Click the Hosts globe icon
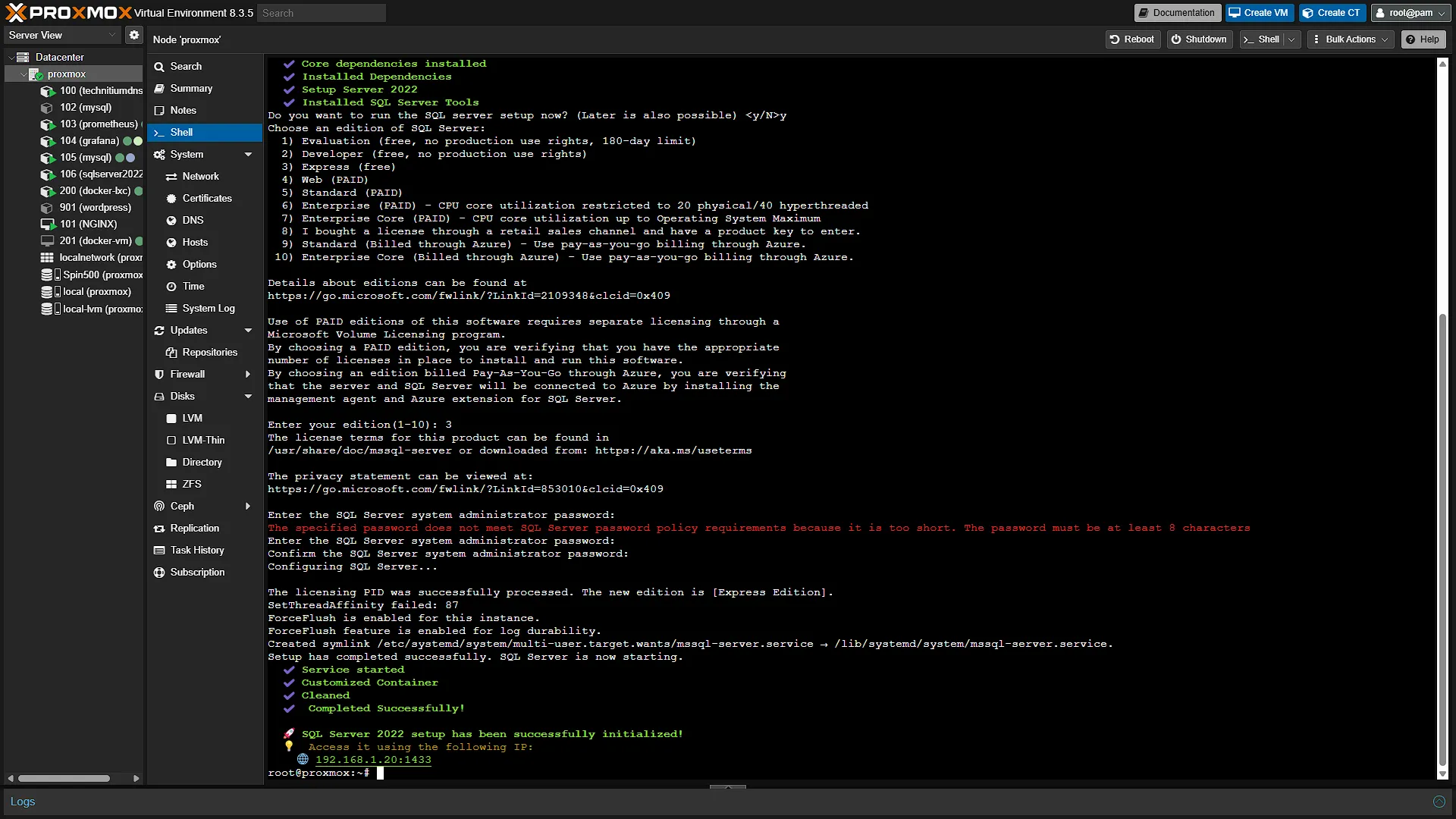This screenshot has width=1456, height=819. (x=171, y=242)
